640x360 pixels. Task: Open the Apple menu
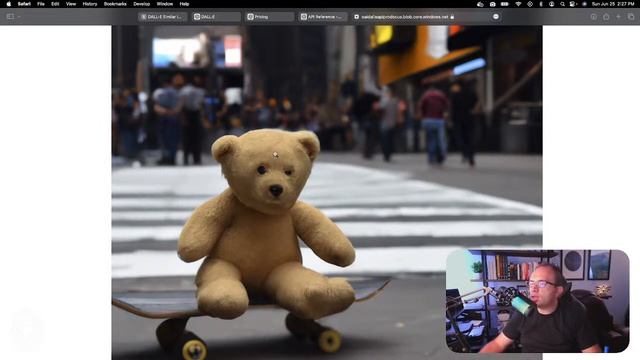(9, 4)
